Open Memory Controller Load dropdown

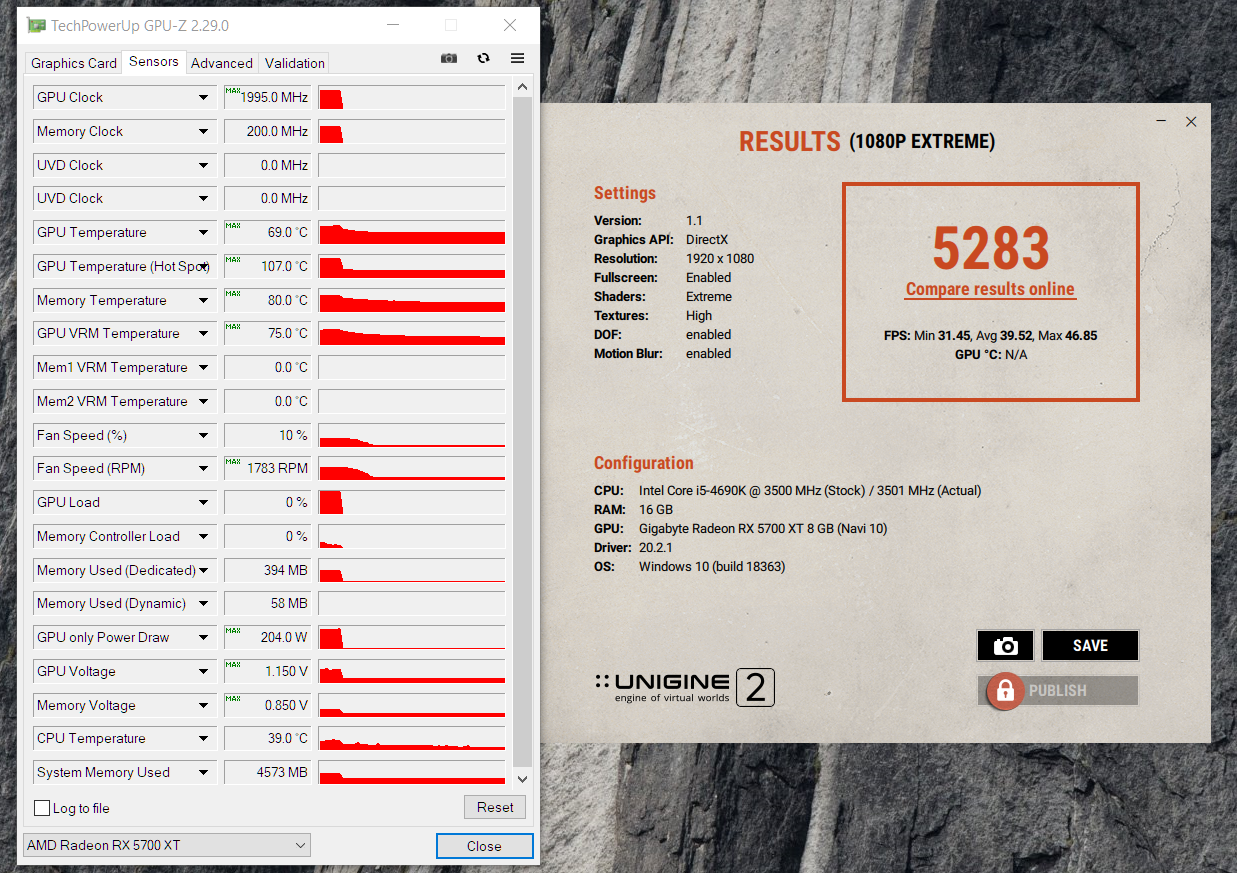click(204, 536)
